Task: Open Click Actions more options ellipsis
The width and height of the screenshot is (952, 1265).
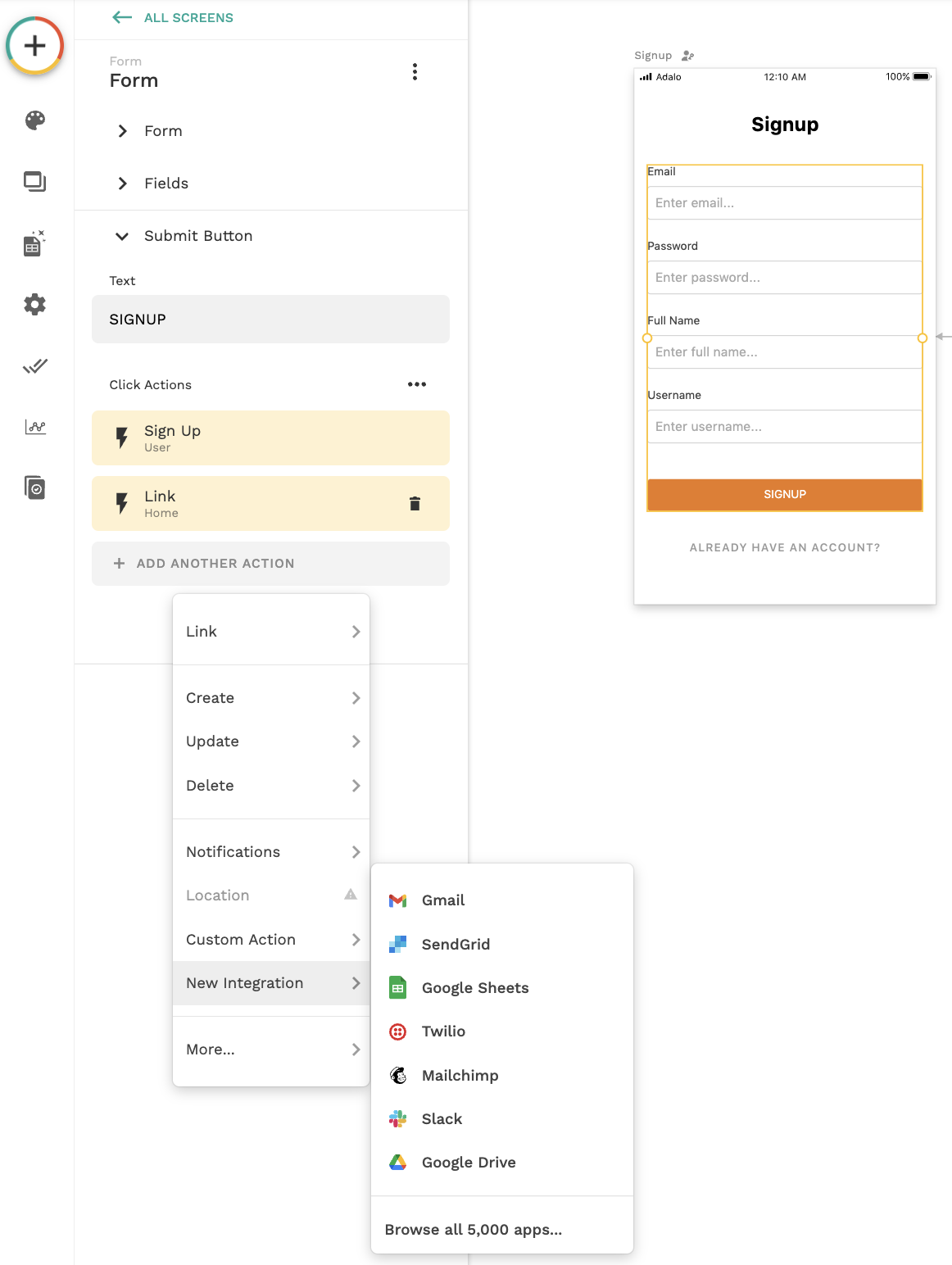Action: pyautogui.click(x=416, y=384)
